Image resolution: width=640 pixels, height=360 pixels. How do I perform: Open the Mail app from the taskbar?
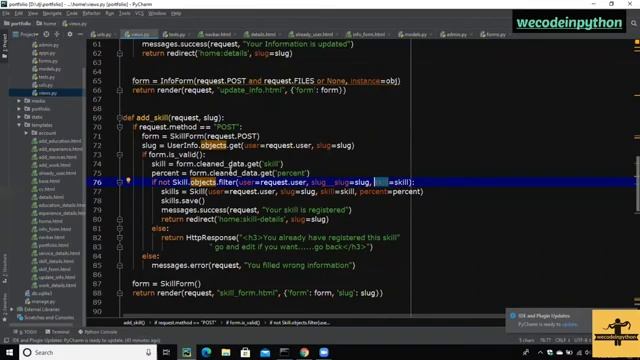265,352
